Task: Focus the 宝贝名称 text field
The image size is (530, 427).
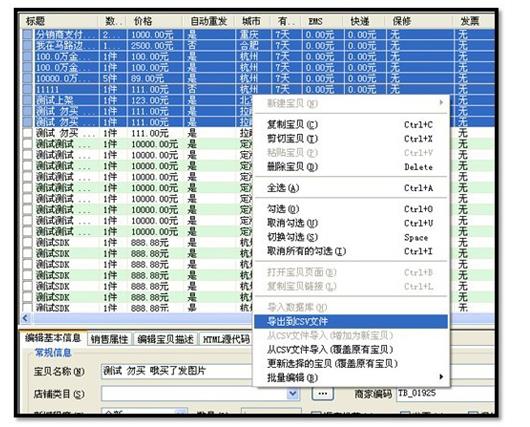Action: 177,371
